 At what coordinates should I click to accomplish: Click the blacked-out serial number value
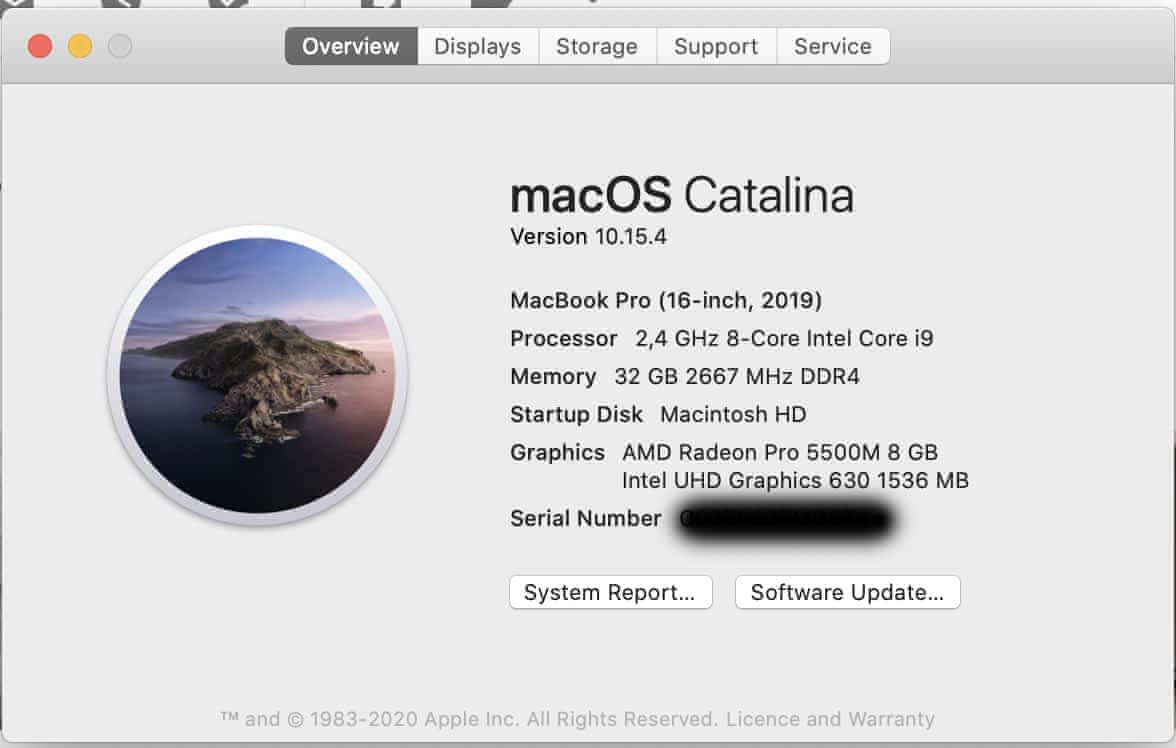coord(785,520)
